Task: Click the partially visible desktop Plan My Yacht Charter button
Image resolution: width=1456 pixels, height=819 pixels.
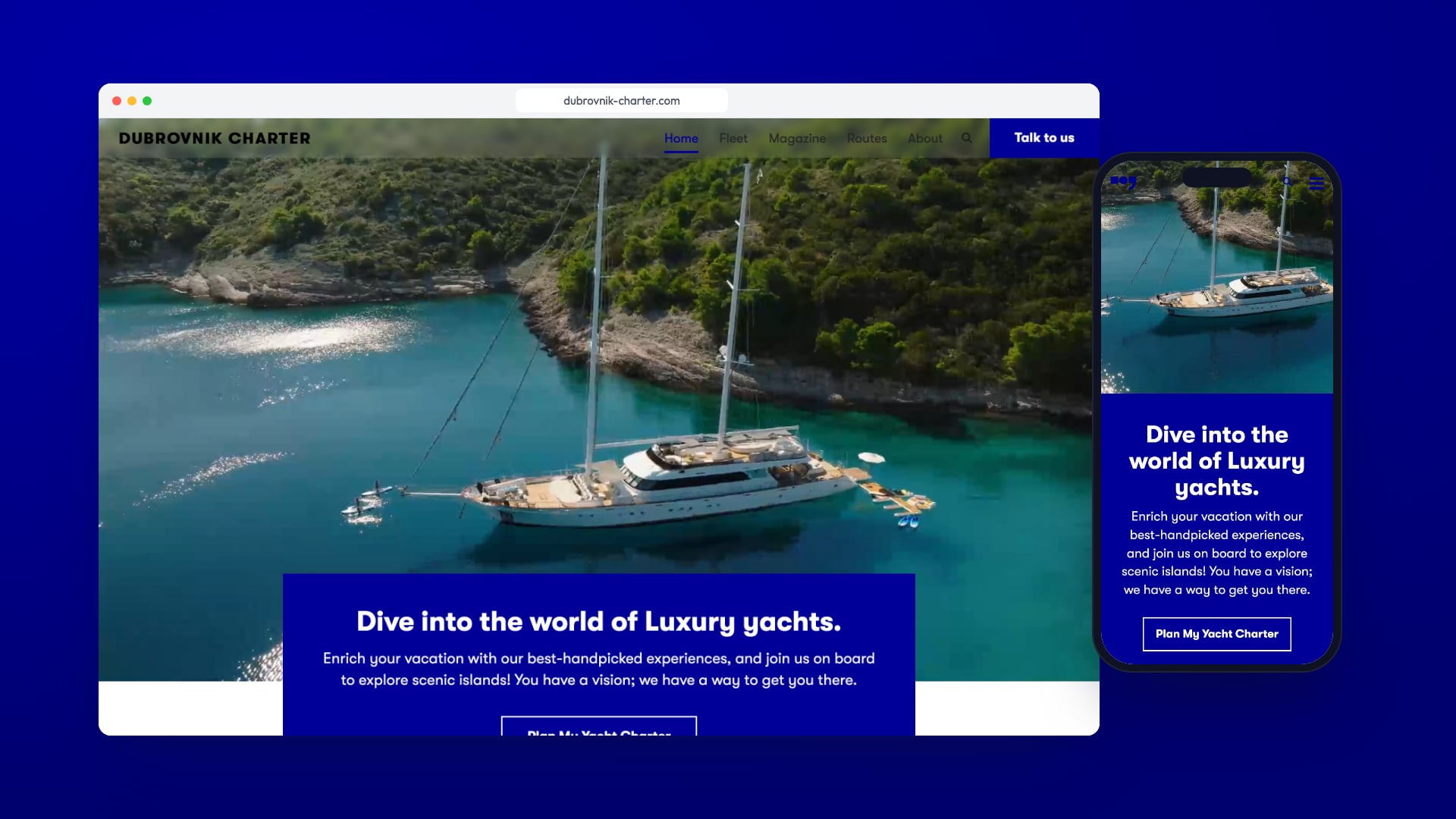Action: (599, 726)
